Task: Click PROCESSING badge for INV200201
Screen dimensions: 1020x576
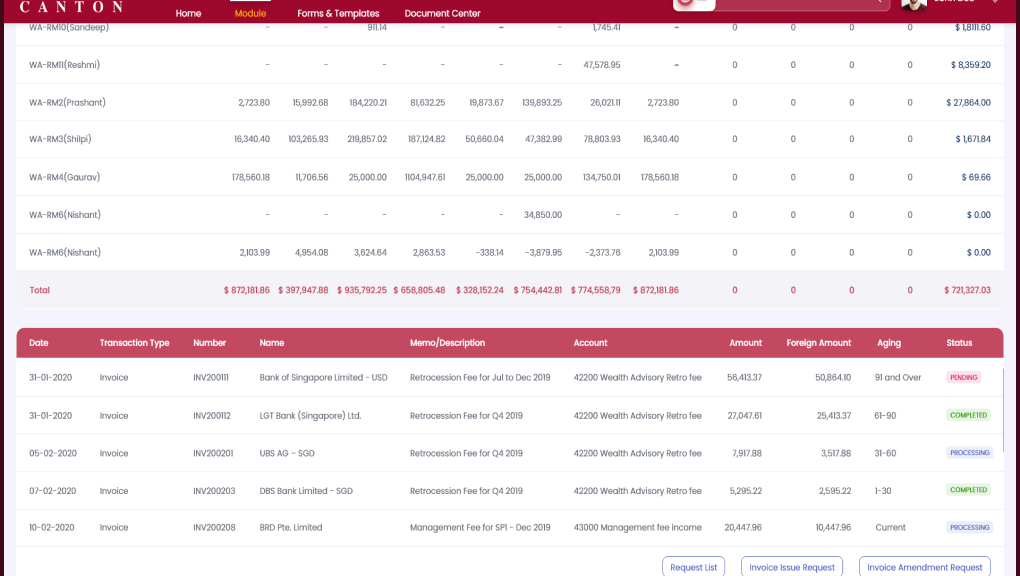Action: coord(969,453)
